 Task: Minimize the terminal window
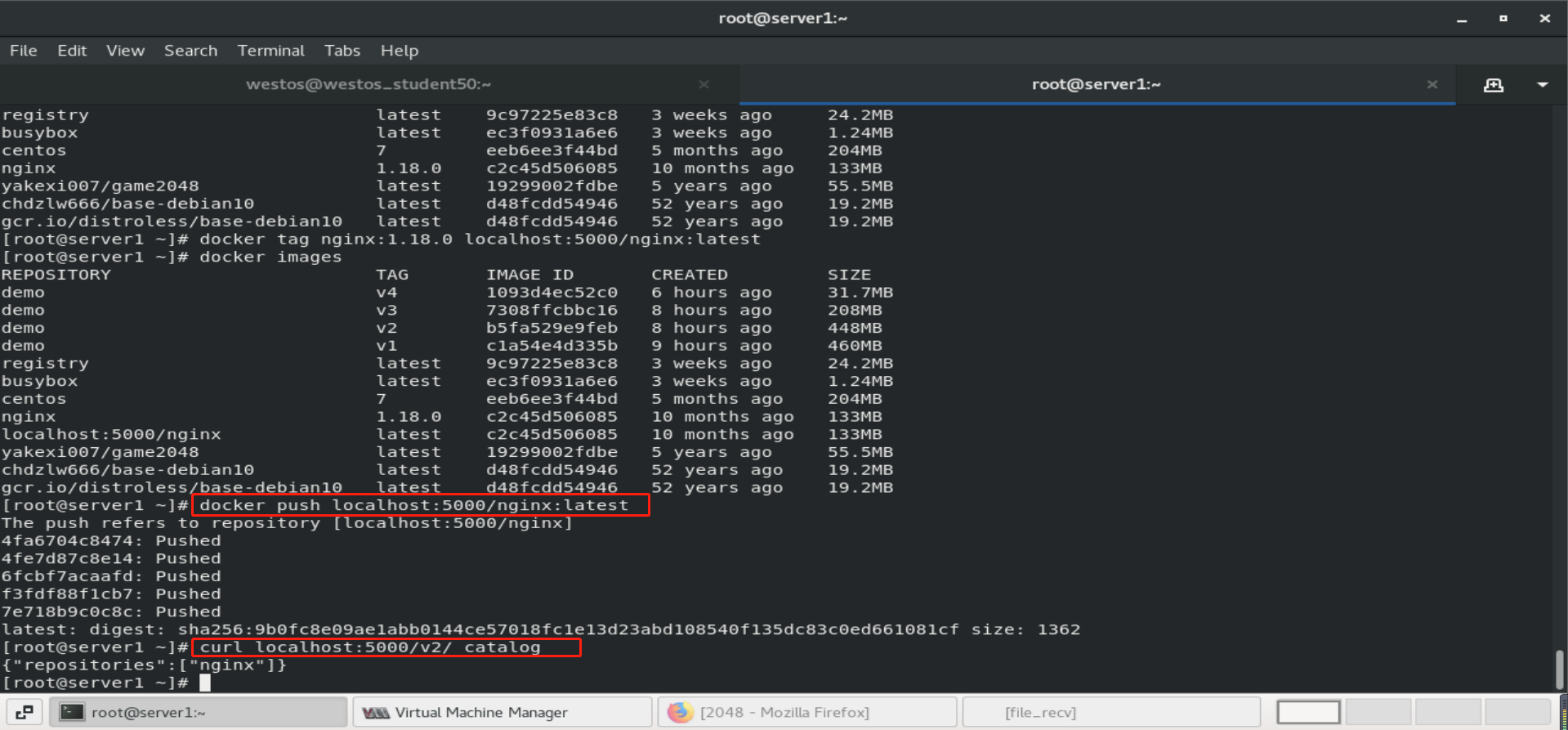click(1462, 19)
